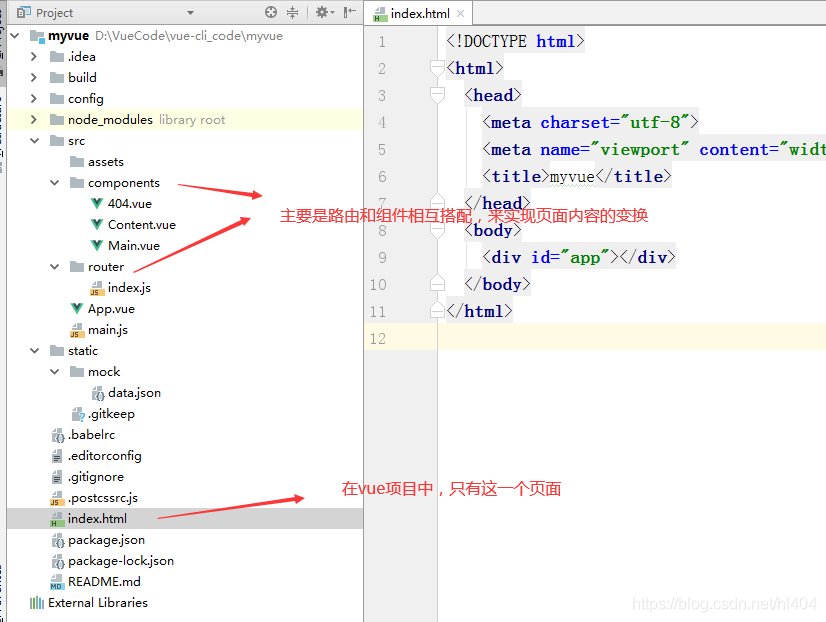Collapse the components folder
826x622 pixels.
tap(55, 183)
